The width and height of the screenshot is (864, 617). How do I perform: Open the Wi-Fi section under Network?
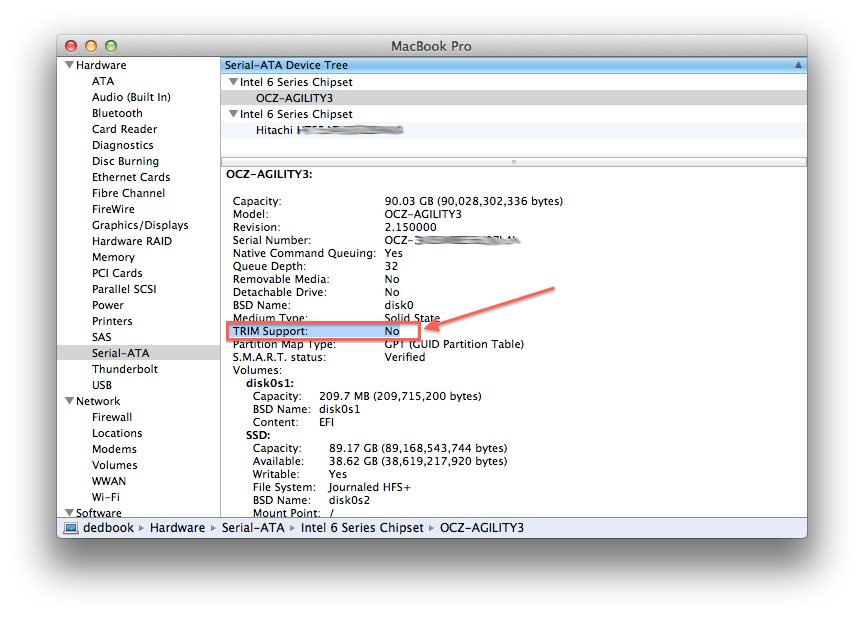[105, 497]
